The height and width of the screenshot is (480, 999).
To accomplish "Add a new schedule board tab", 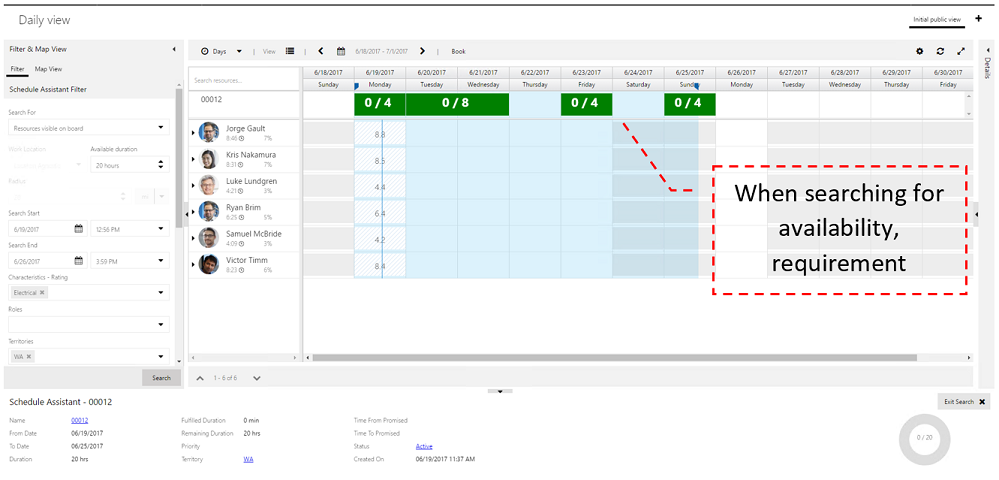I will coord(978,19).
